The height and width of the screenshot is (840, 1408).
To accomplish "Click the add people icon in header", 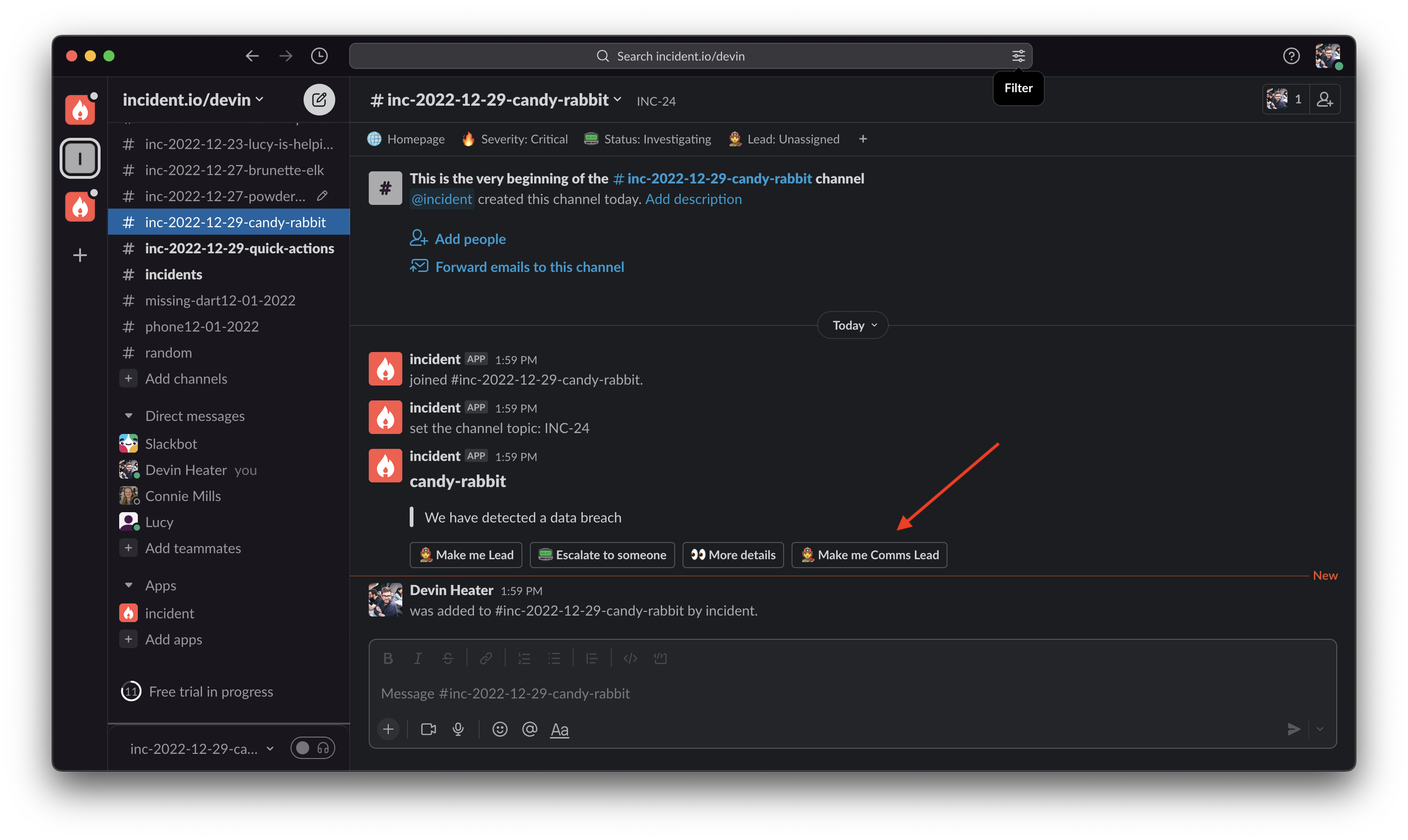I will pyautogui.click(x=1324, y=100).
